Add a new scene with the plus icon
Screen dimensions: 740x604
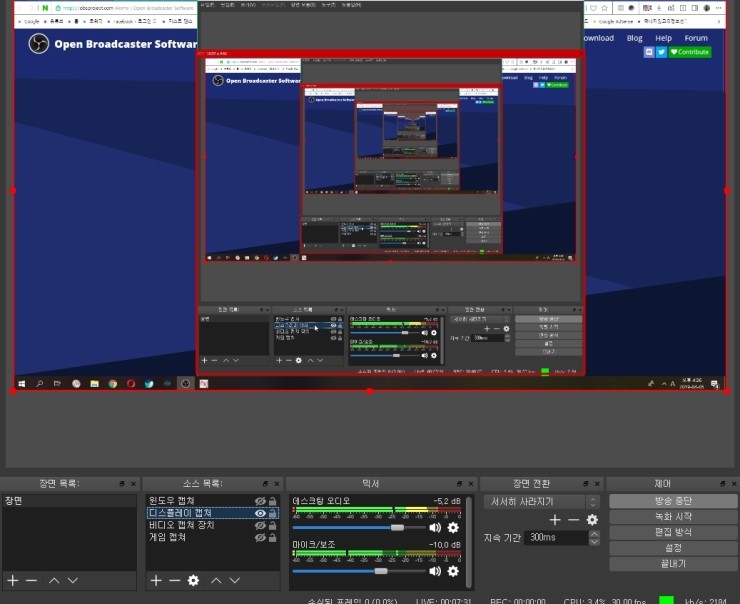pos(13,580)
